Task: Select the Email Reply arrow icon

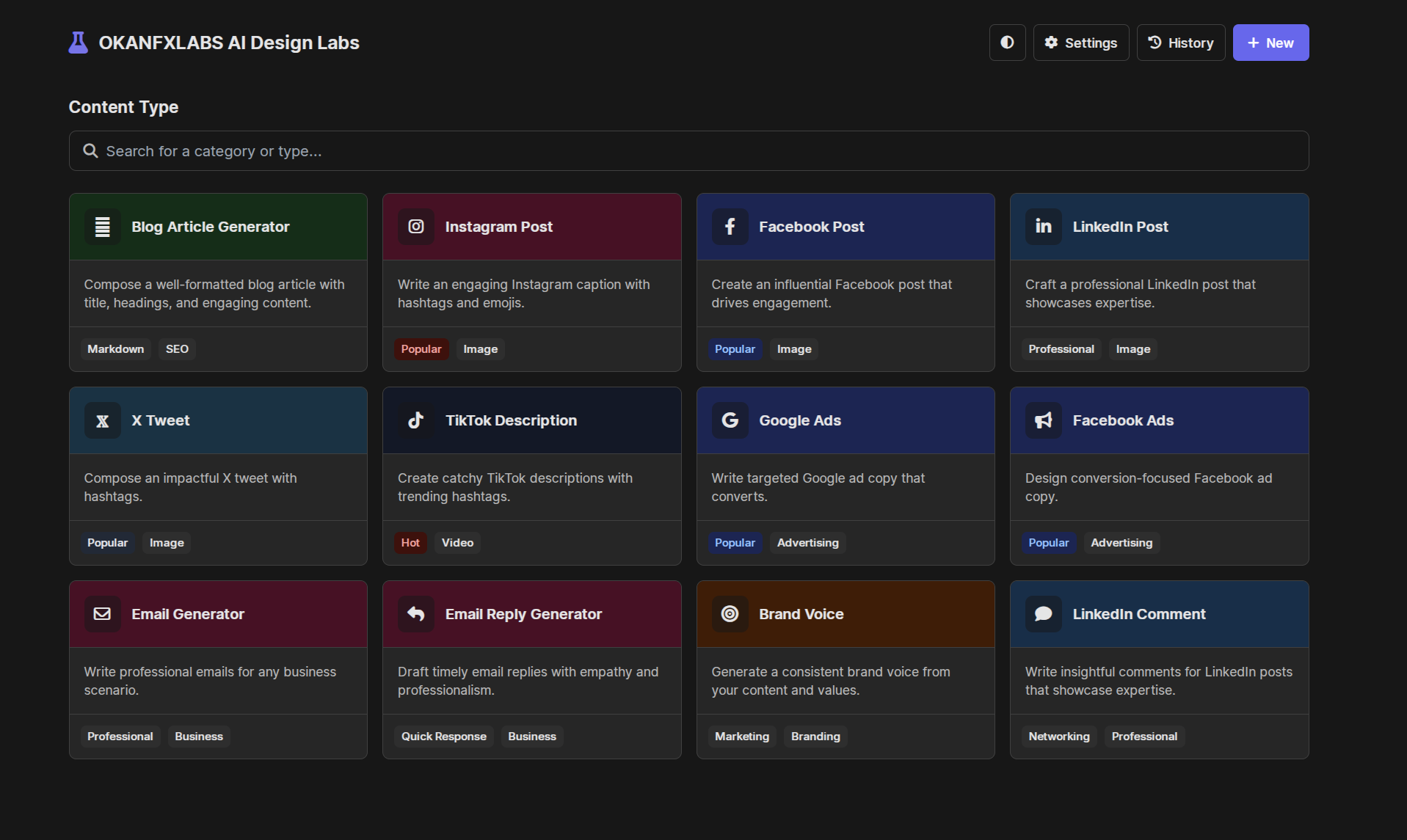Action: pyautogui.click(x=416, y=614)
